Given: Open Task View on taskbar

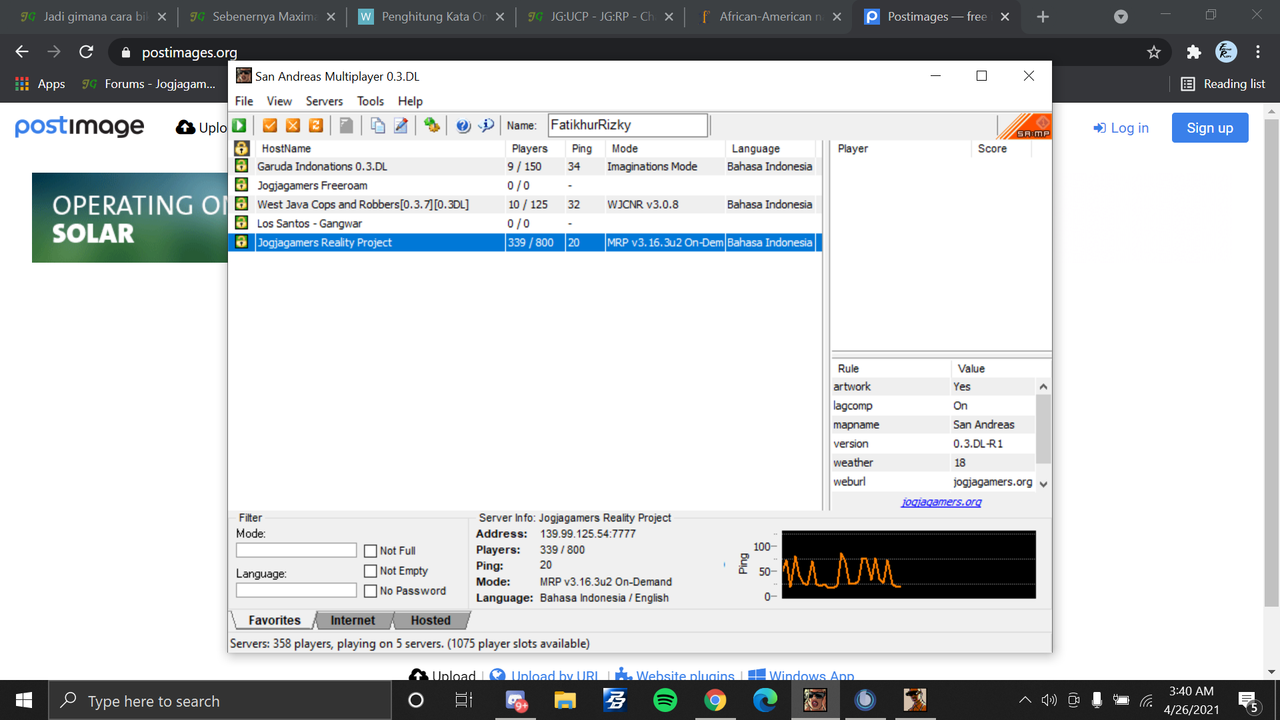Looking at the screenshot, I should coord(464,700).
